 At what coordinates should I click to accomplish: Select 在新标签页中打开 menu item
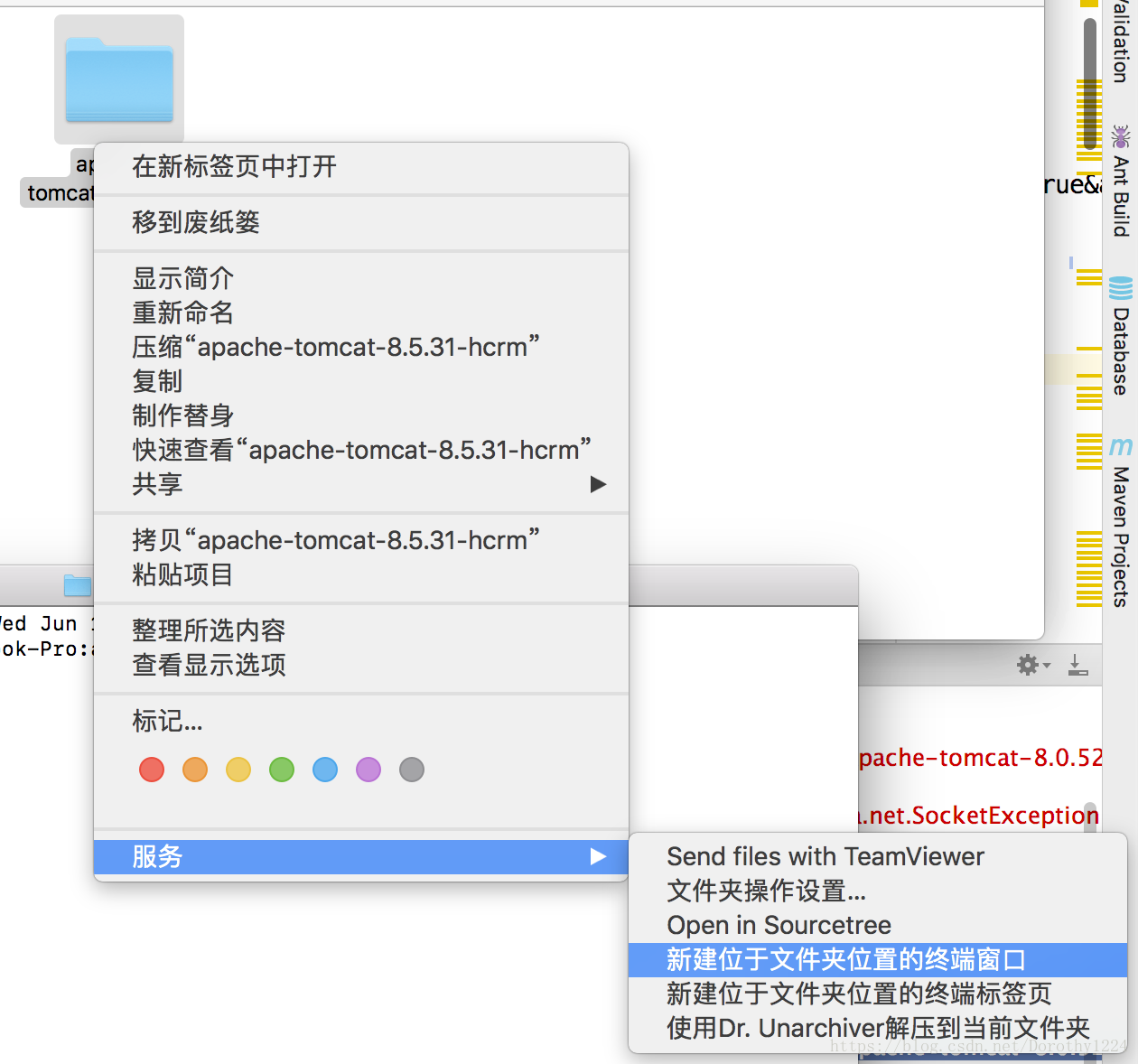pos(235,167)
